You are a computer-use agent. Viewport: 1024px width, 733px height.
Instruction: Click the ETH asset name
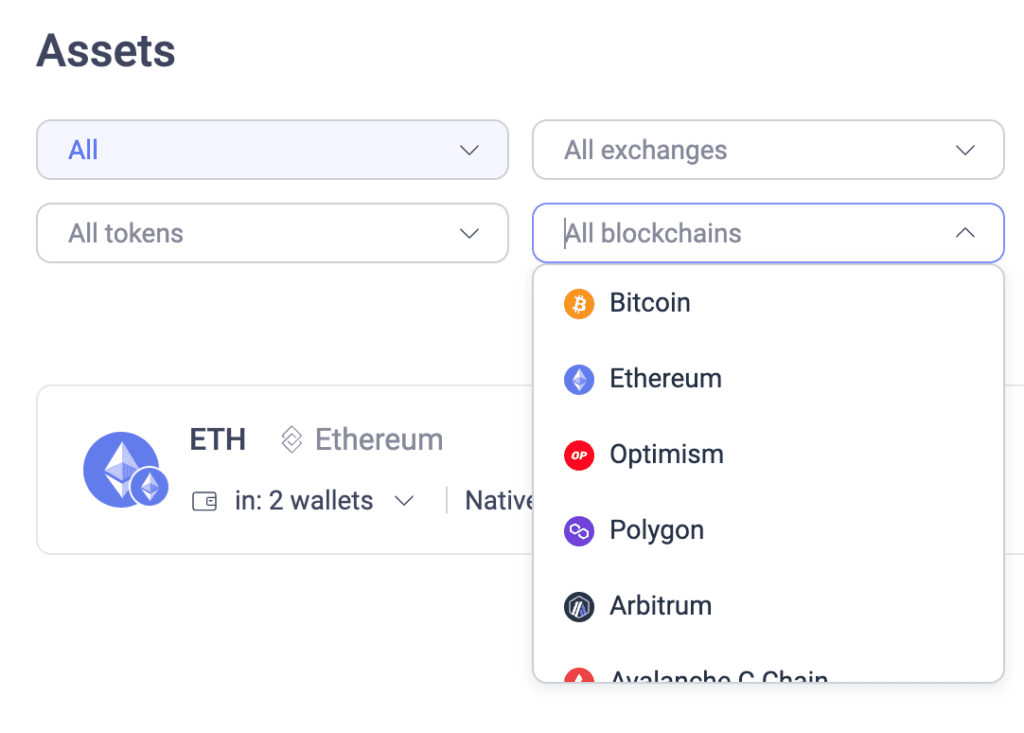pyautogui.click(x=217, y=438)
